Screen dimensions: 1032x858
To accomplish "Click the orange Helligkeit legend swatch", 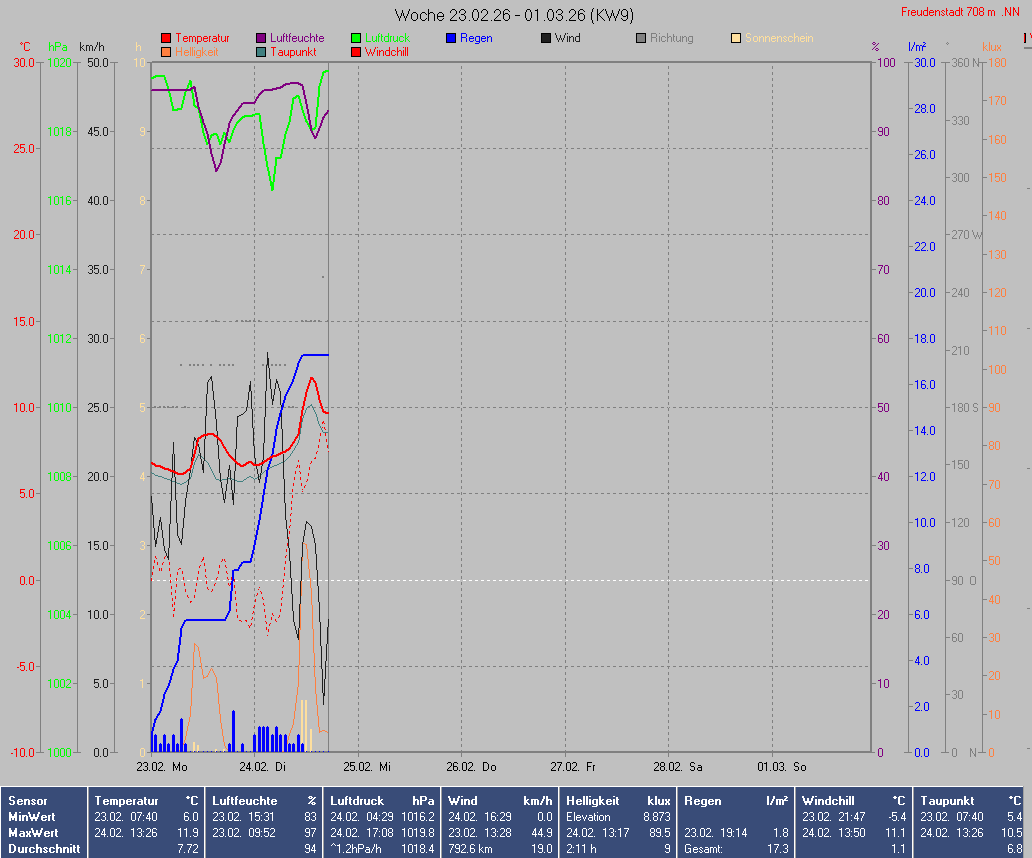I will 166,52.
